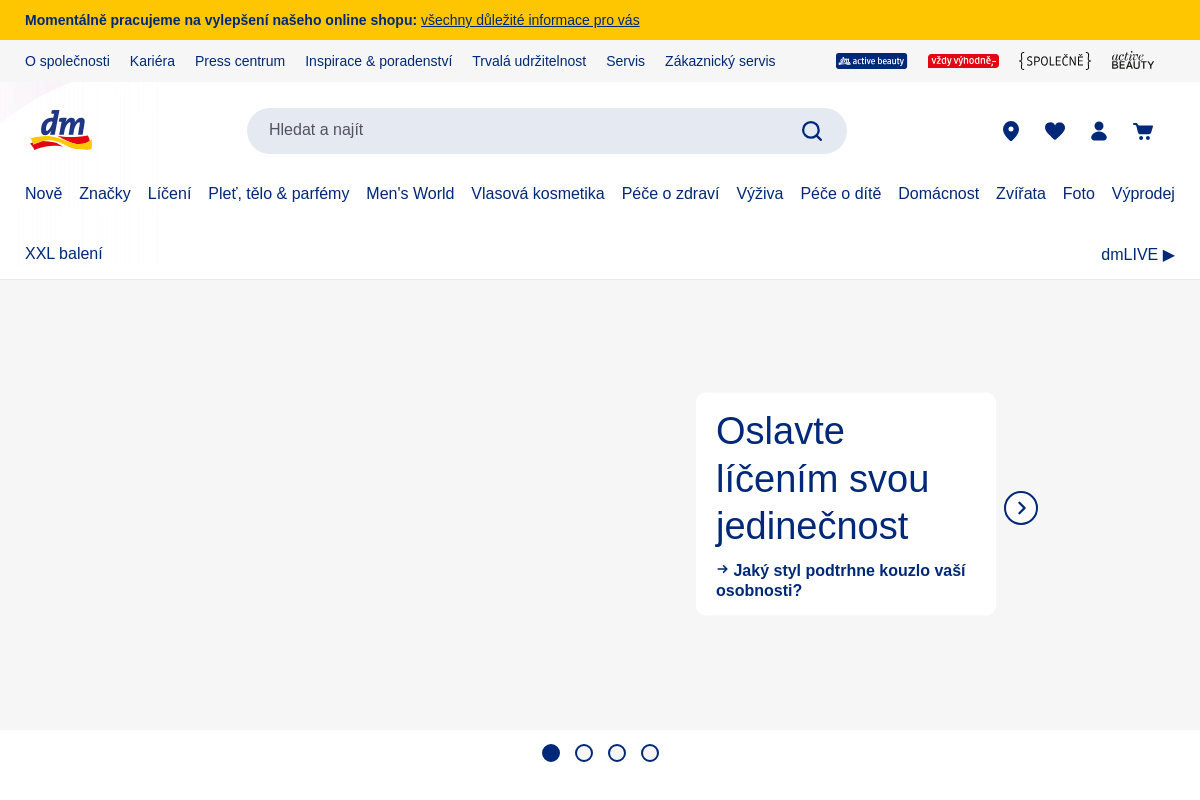Select the first carousel slide dot

click(x=551, y=753)
